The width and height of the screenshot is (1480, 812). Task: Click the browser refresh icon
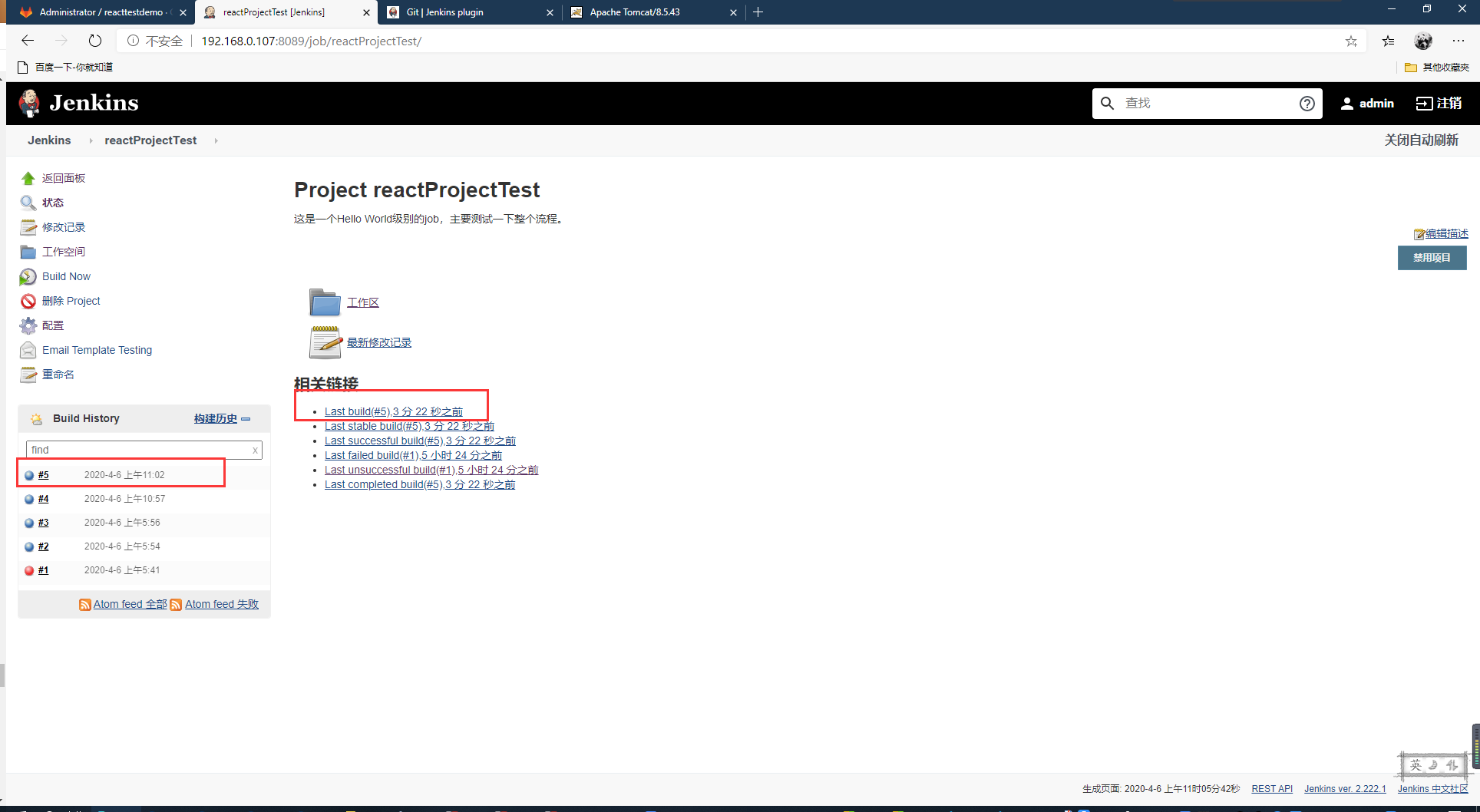(x=94, y=41)
